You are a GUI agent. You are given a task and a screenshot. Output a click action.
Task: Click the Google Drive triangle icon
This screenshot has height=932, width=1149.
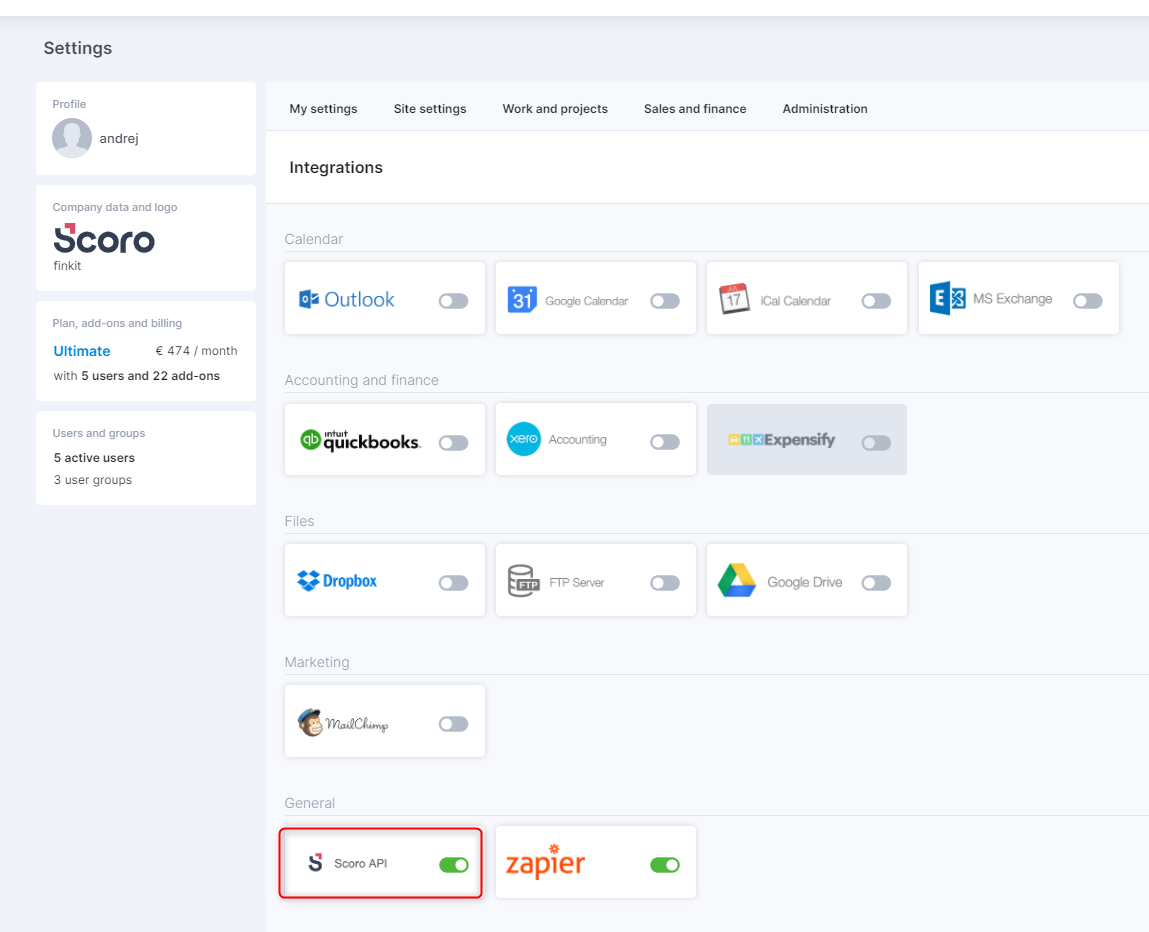point(736,580)
